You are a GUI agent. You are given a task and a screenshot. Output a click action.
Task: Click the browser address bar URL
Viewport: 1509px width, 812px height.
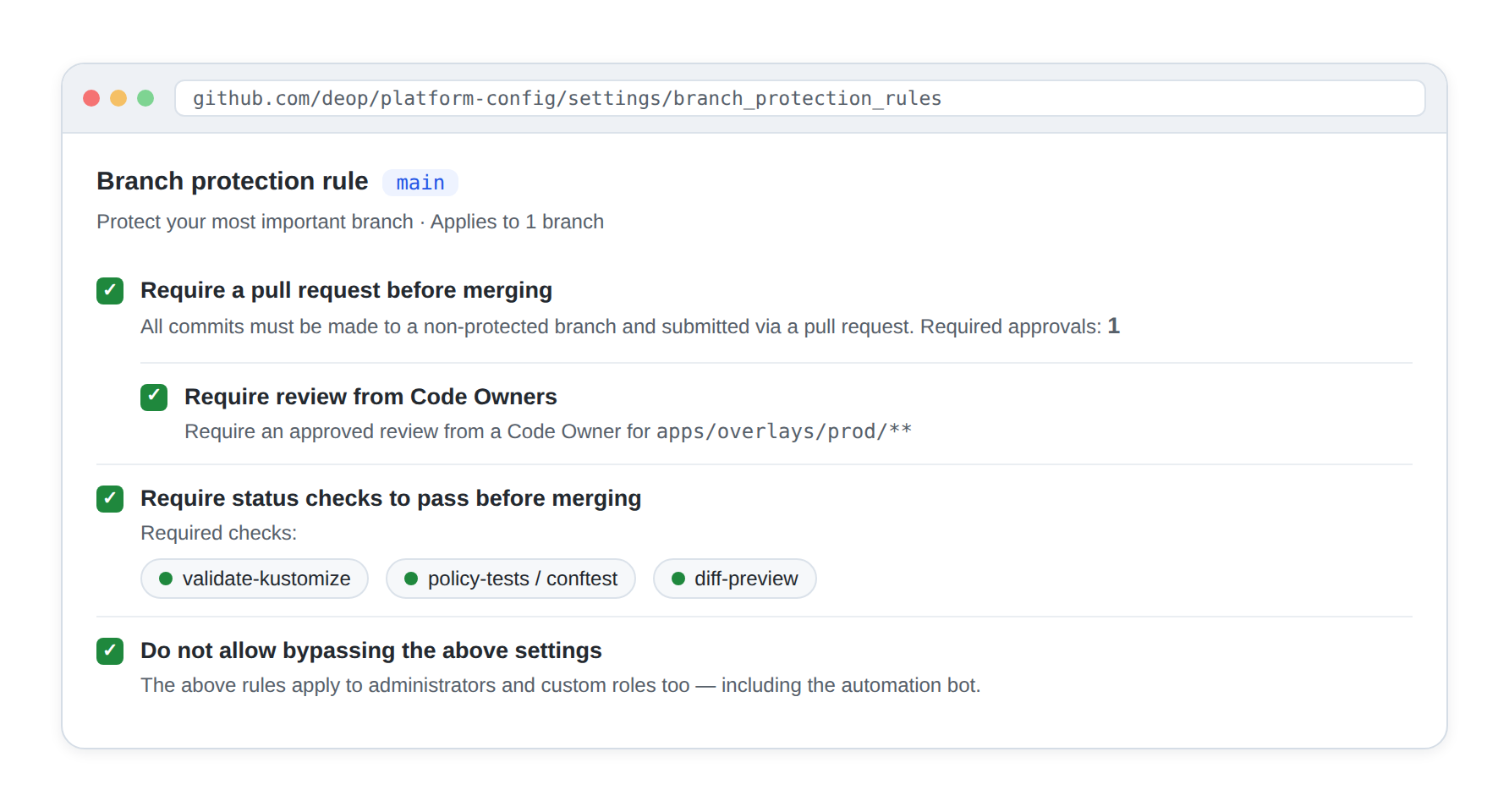[x=799, y=98]
